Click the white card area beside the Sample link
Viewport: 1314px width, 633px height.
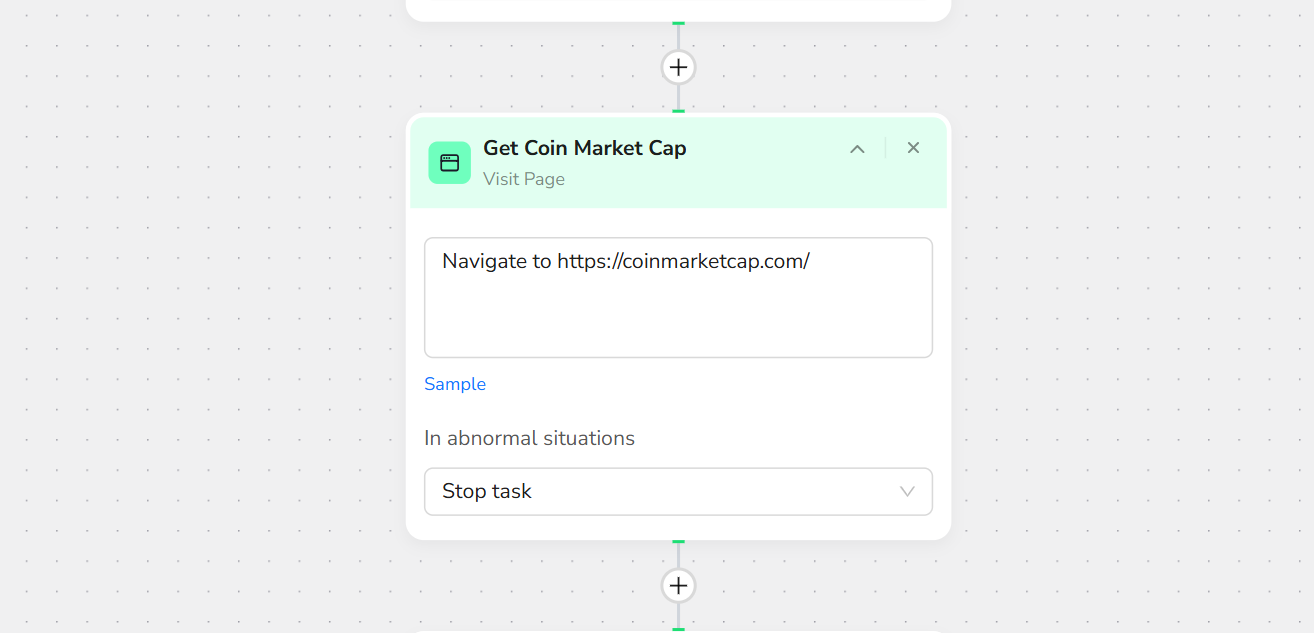[x=700, y=385]
